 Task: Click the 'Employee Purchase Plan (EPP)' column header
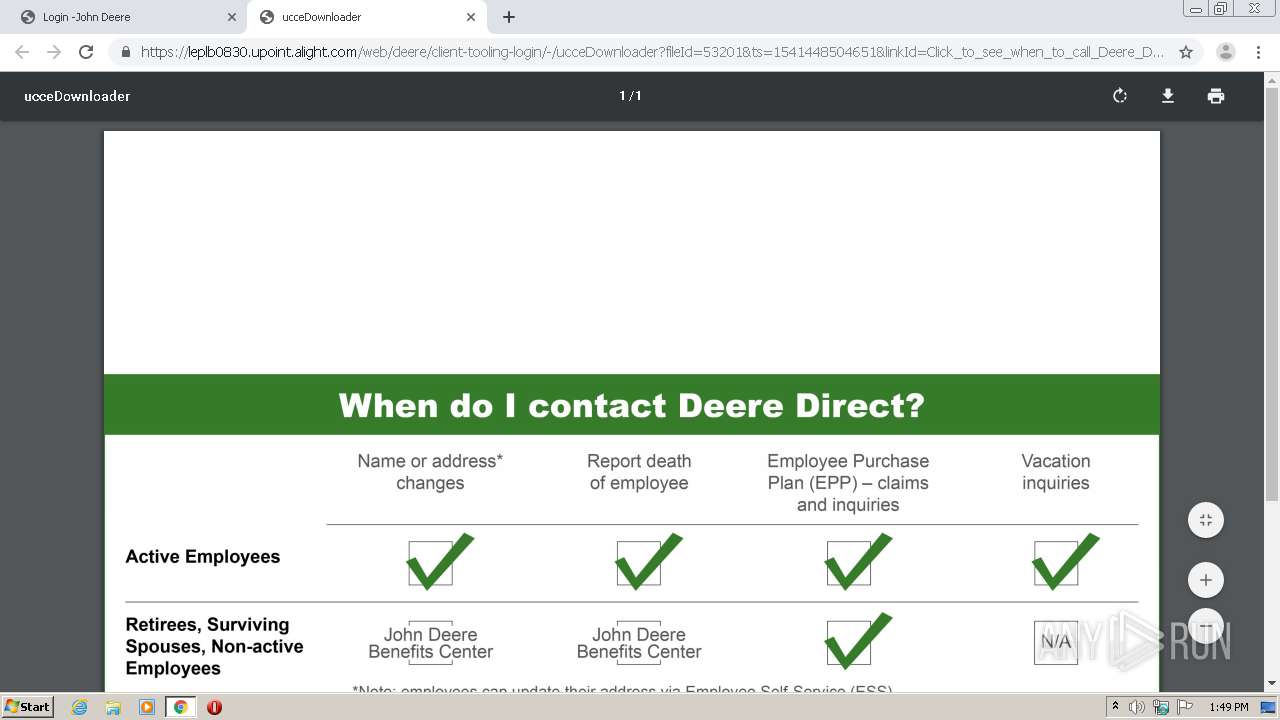[848, 483]
